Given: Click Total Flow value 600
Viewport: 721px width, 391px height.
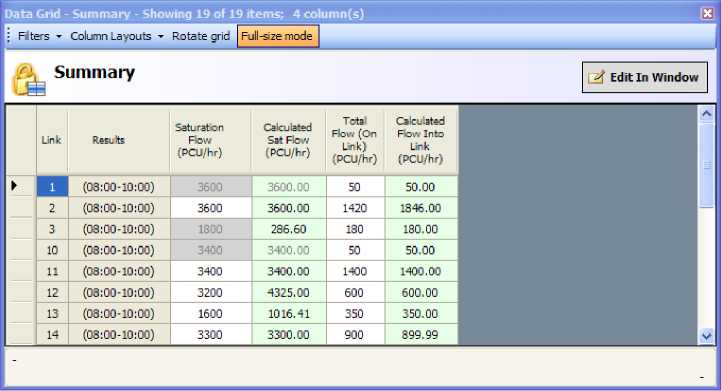Looking at the screenshot, I should click(355, 293).
